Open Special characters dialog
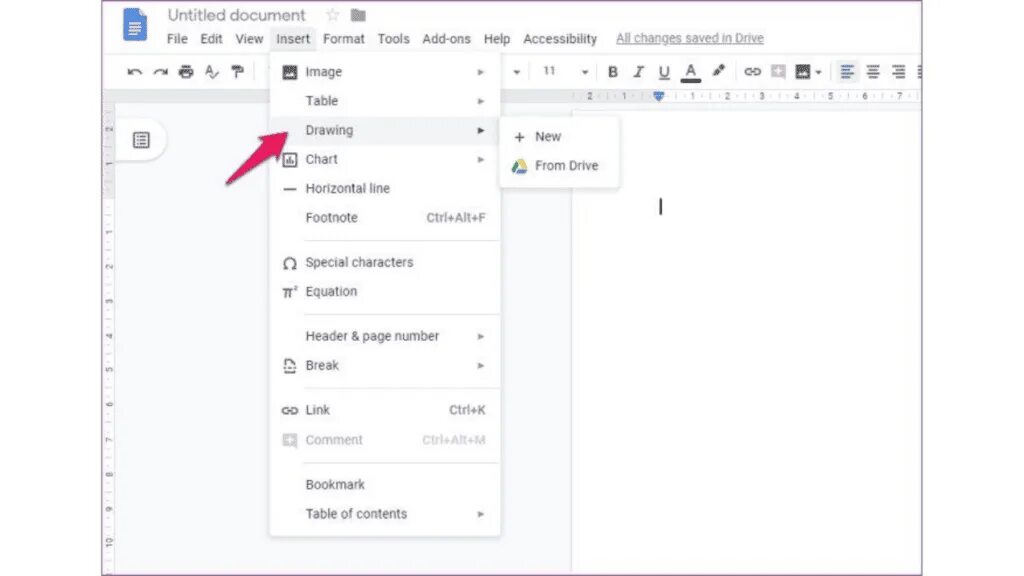Viewport: 1024px width, 576px height. tap(385, 263)
